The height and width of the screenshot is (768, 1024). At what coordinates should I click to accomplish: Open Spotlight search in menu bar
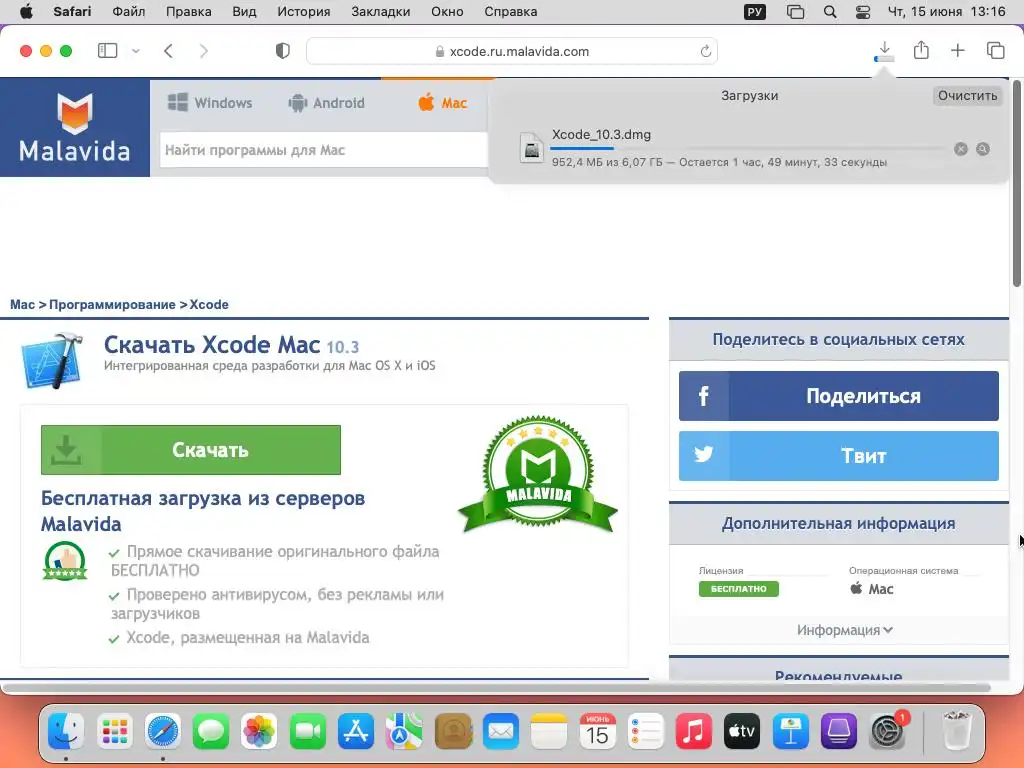(x=830, y=12)
